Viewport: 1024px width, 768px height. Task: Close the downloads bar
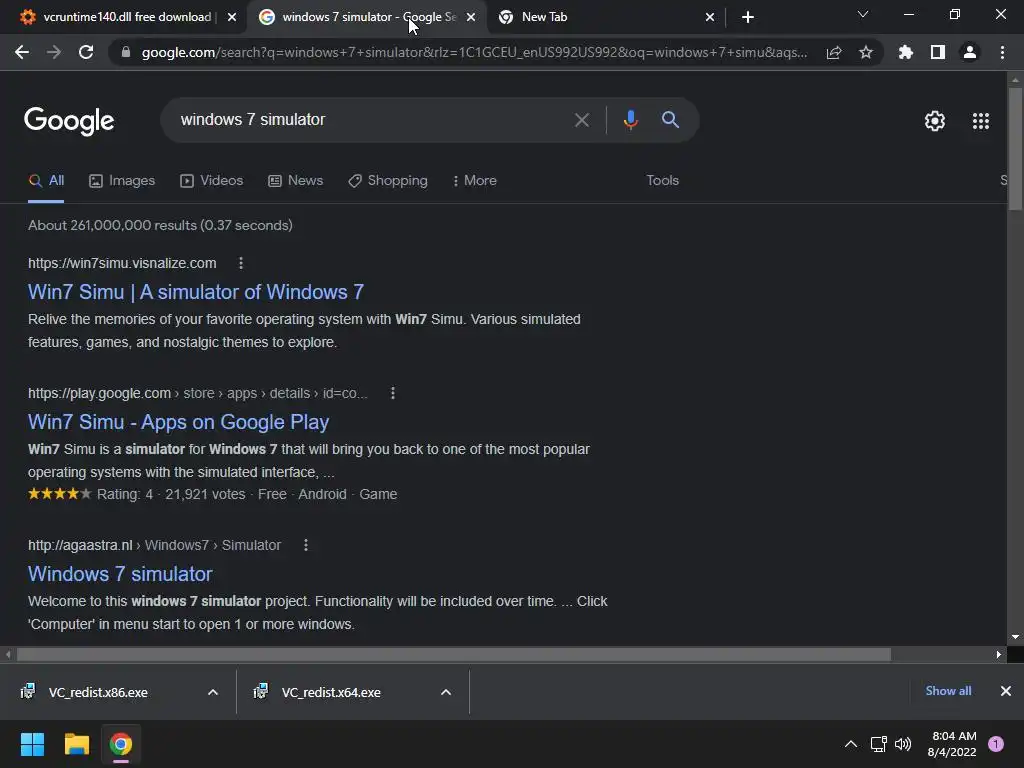[x=1006, y=691]
